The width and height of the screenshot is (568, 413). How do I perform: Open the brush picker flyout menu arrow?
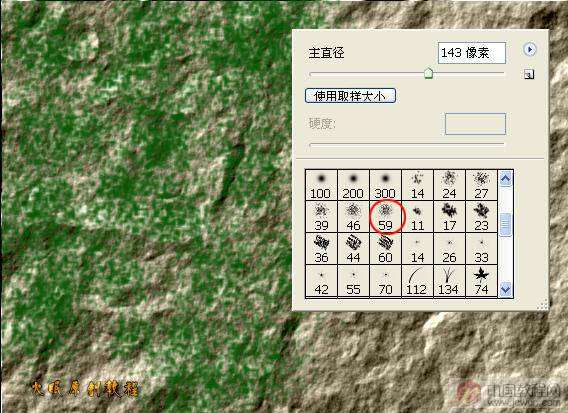[x=530, y=49]
